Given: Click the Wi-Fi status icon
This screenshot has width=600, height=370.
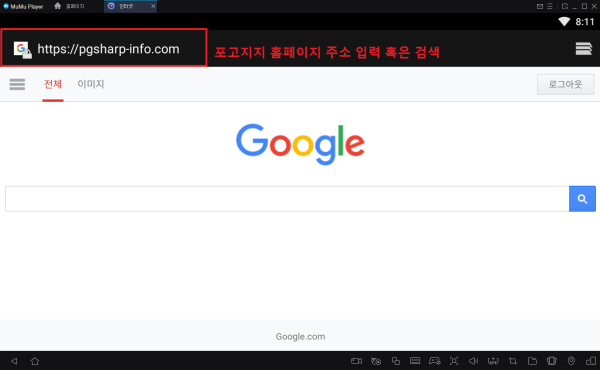Looking at the screenshot, I should pos(564,22).
